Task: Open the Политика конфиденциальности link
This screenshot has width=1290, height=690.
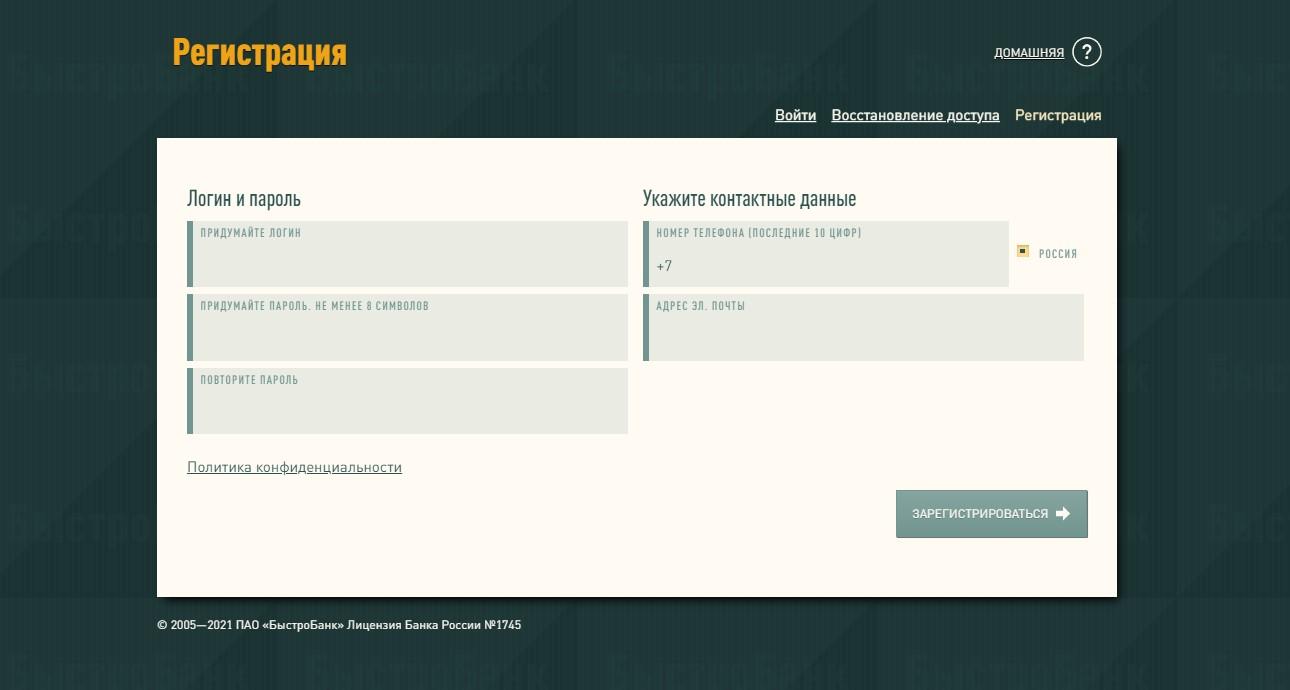Action: tap(295, 467)
